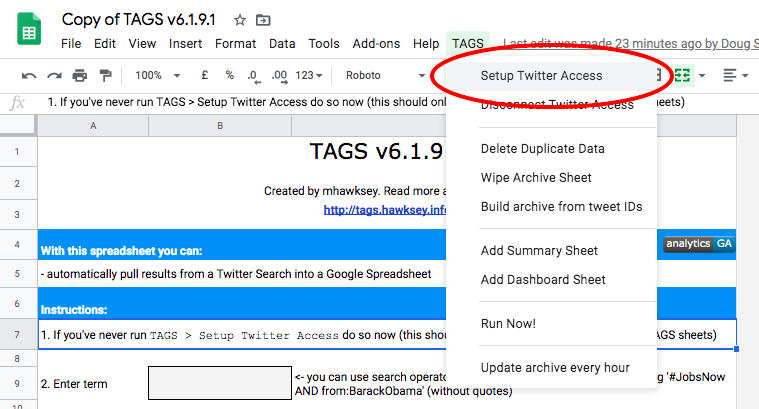Open the merge cells dropdown arrow
This screenshot has width=759, height=409.
click(x=702, y=76)
